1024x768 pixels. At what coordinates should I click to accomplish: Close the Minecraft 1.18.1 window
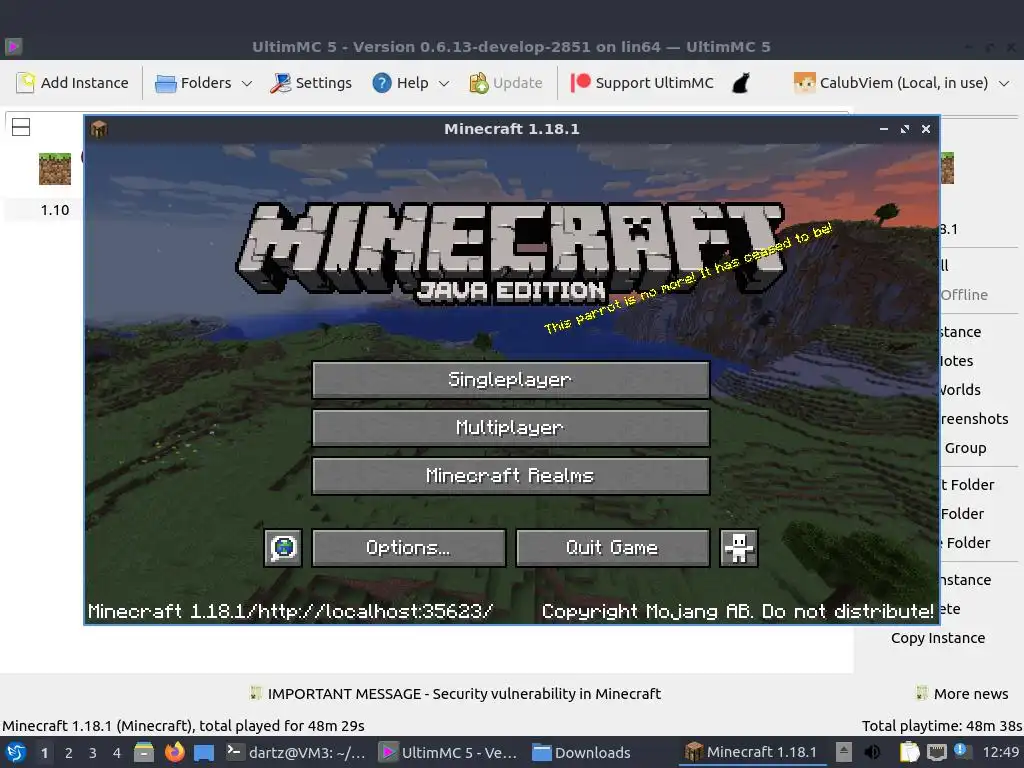click(x=926, y=129)
